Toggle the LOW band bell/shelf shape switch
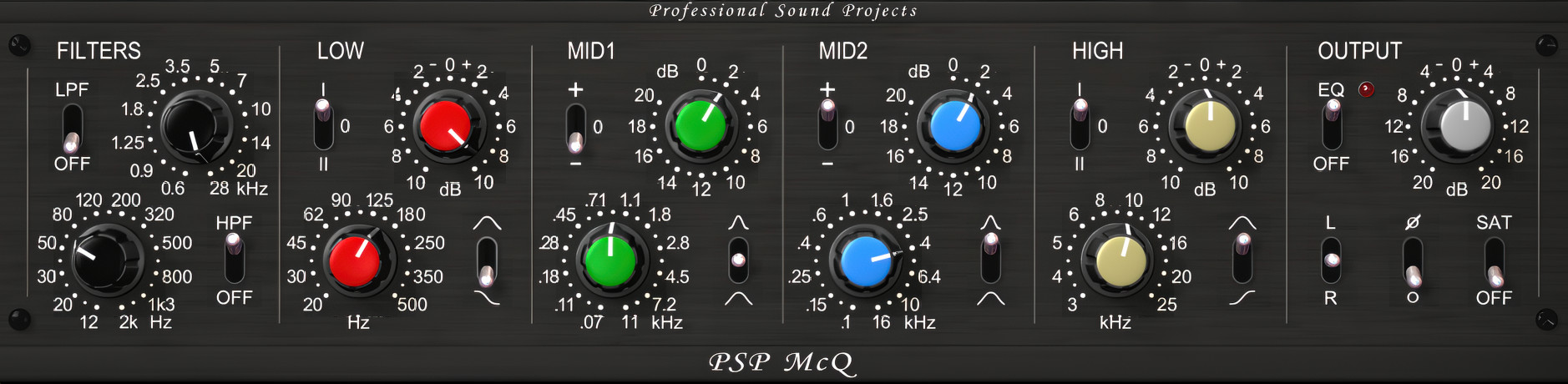1568x384 pixels. 487,262
